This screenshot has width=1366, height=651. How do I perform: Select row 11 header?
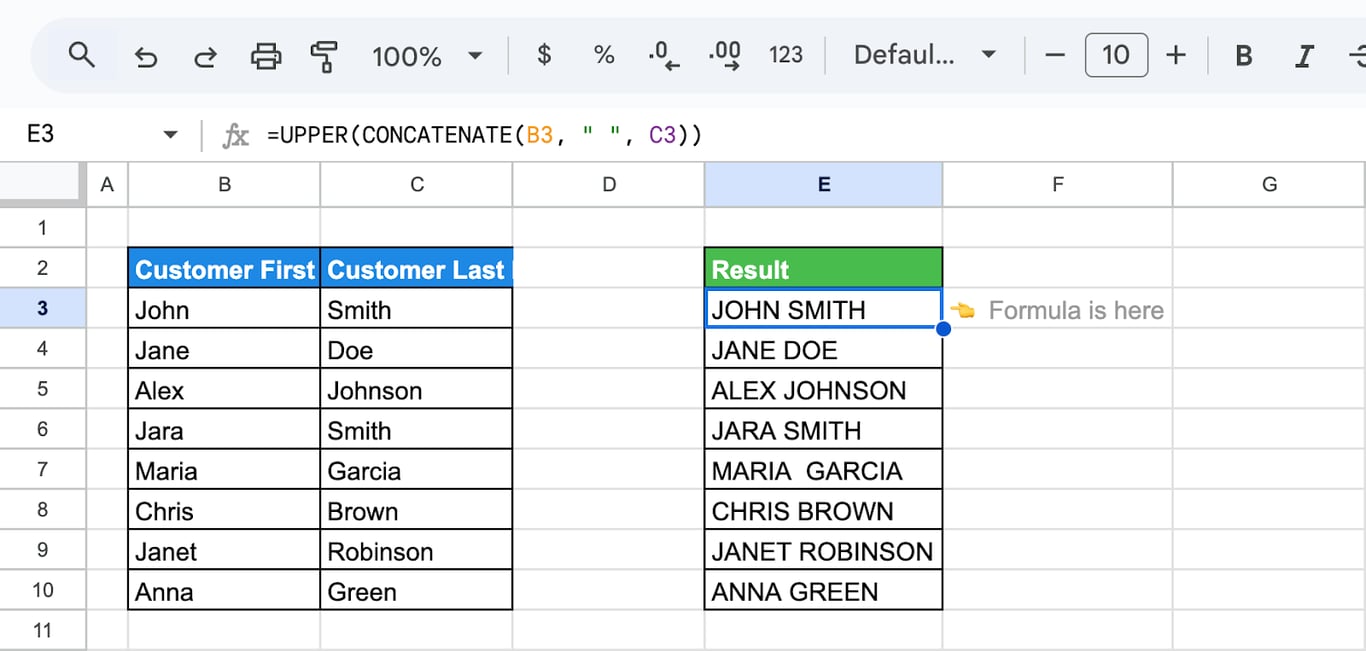[43, 630]
